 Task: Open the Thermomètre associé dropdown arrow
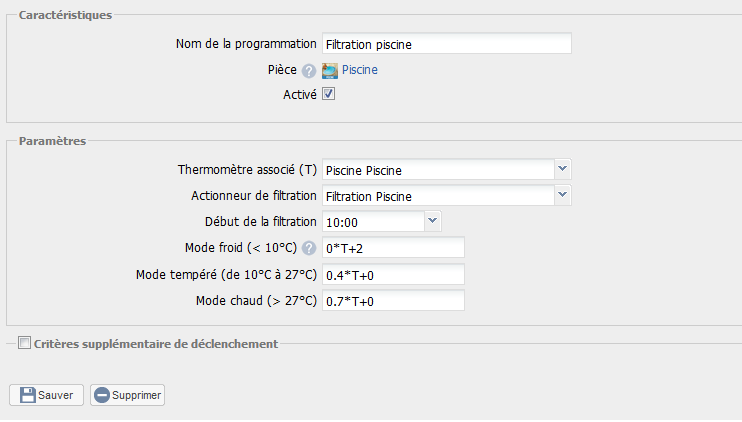(x=563, y=169)
